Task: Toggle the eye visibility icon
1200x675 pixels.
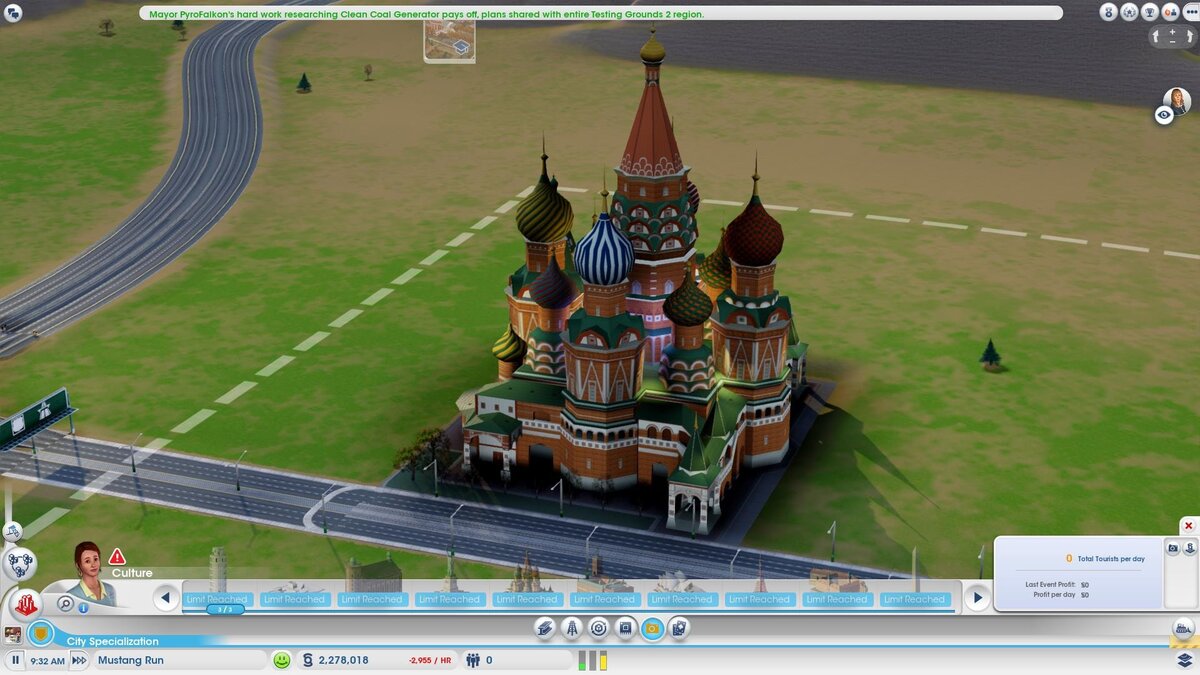Action: coord(1164,115)
